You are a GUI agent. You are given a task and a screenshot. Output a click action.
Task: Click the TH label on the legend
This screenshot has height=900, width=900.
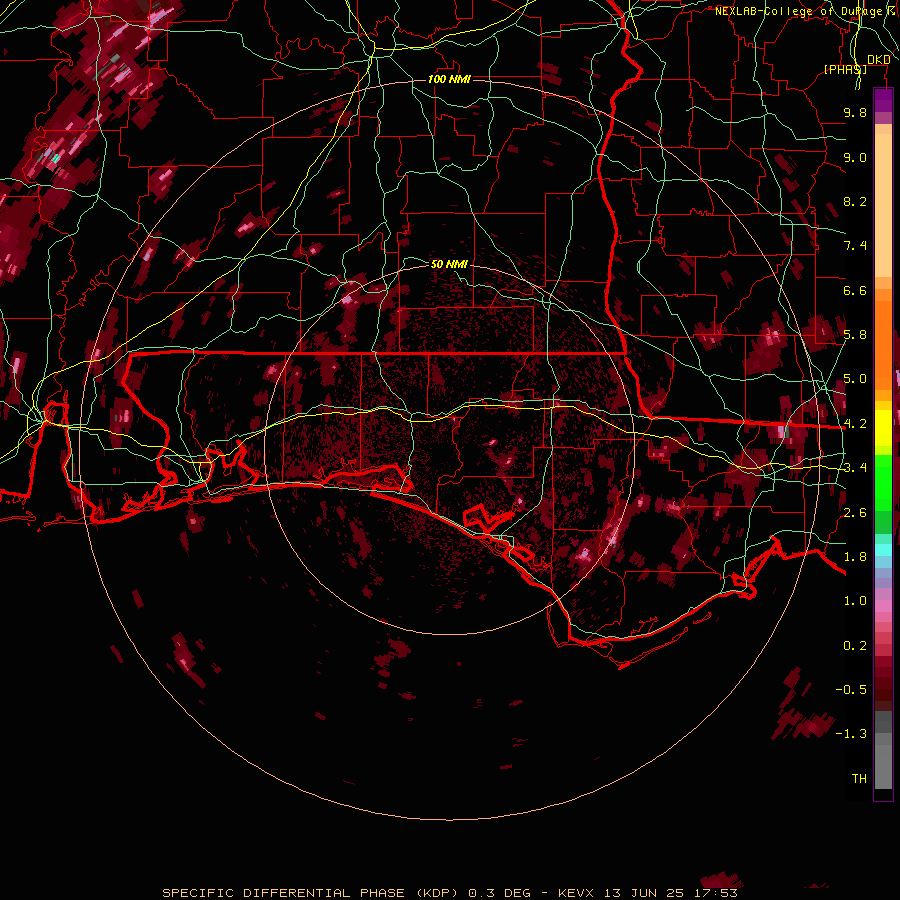click(859, 779)
